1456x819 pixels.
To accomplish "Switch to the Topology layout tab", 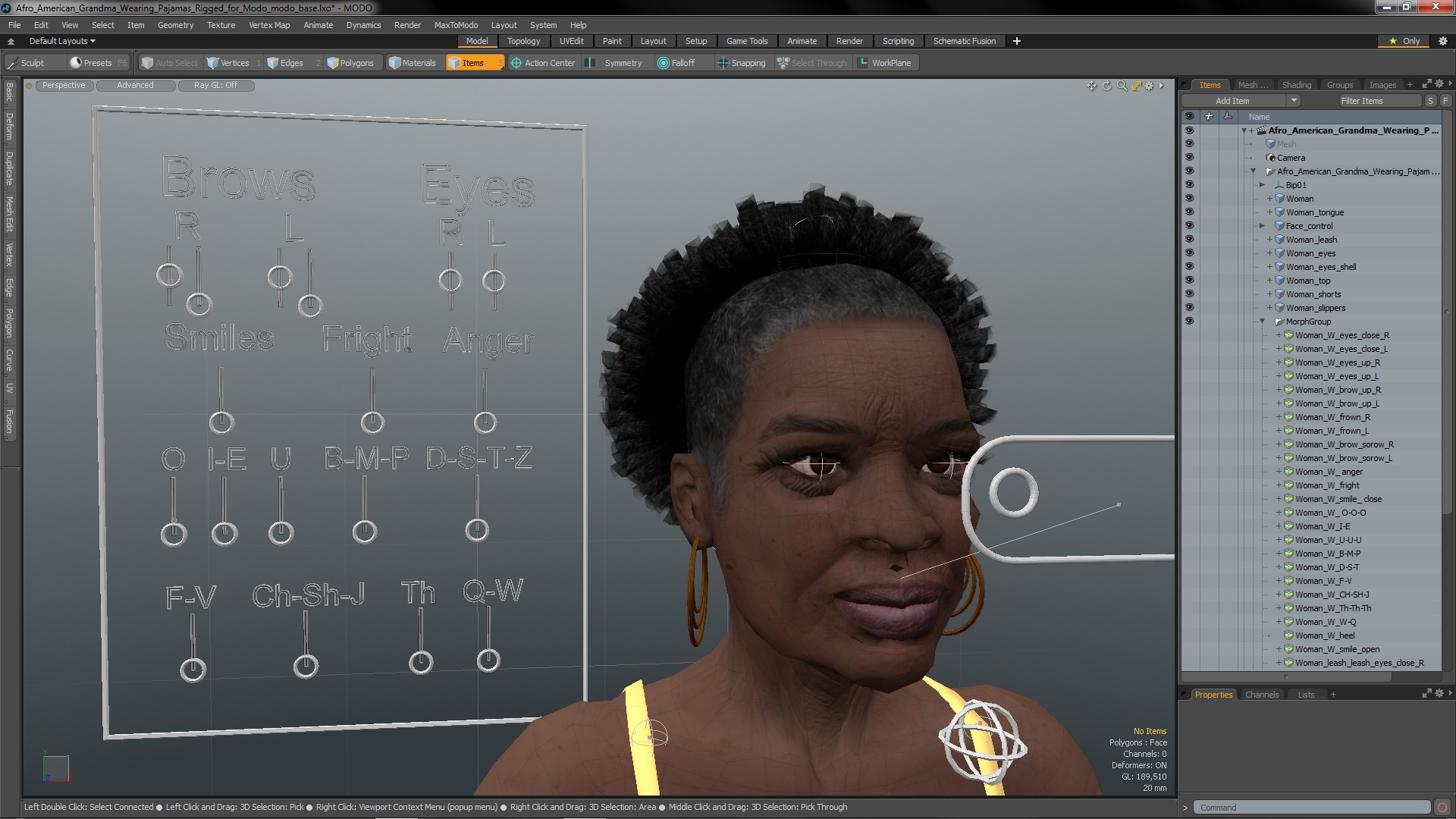I will (x=523, y=41).
